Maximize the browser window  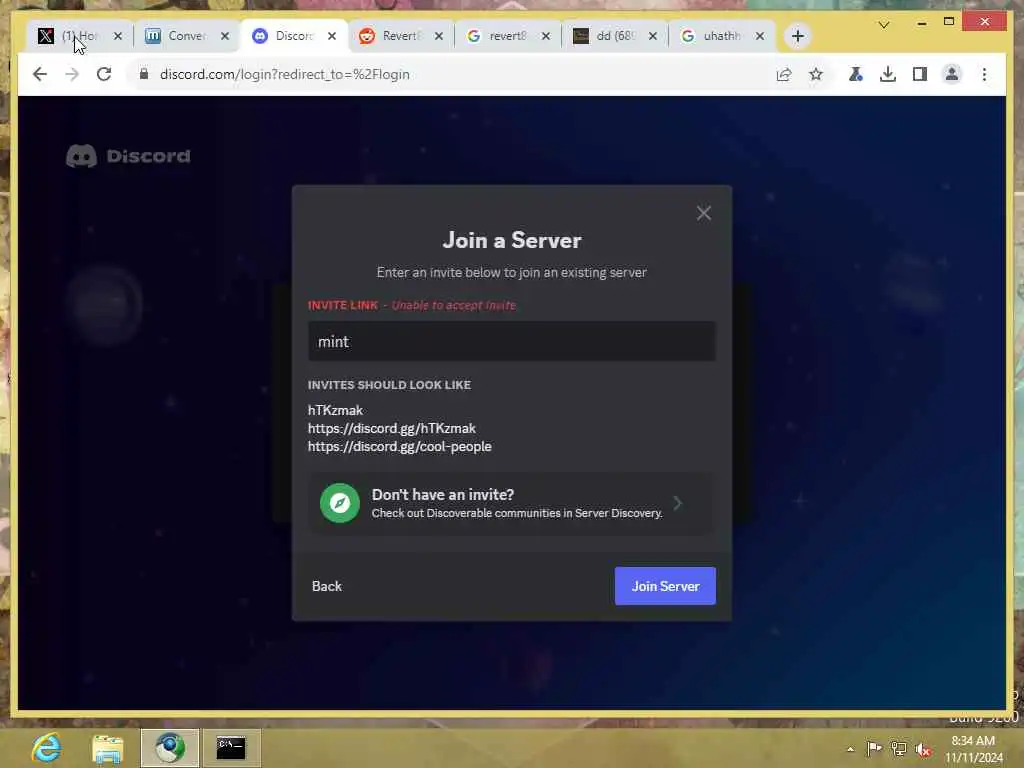coord(949,22)
